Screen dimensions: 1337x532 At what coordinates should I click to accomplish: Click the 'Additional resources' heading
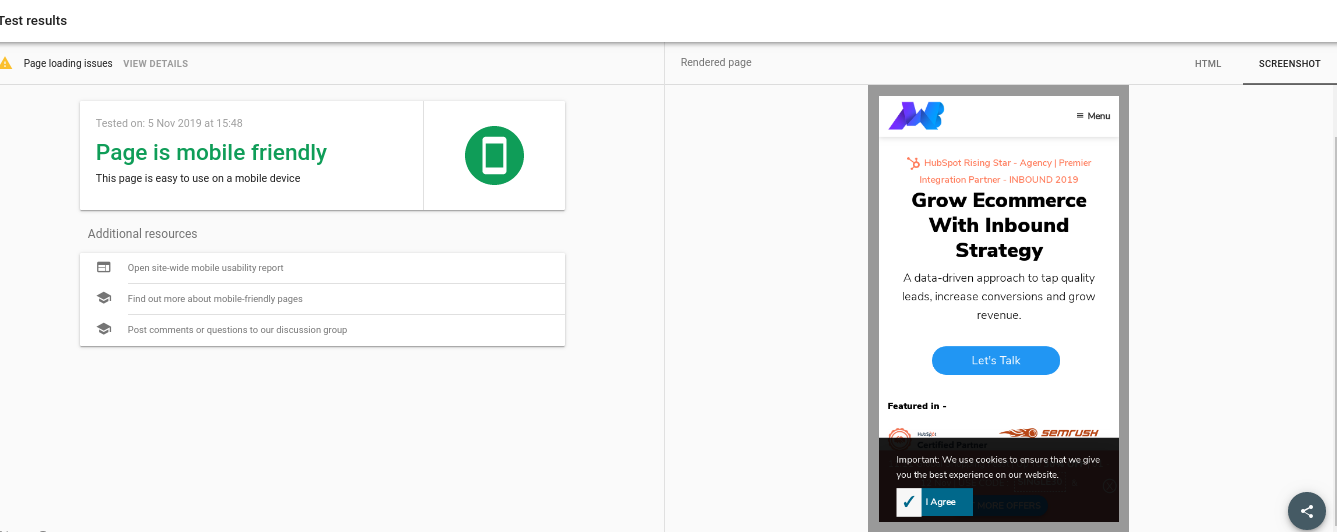142,234
